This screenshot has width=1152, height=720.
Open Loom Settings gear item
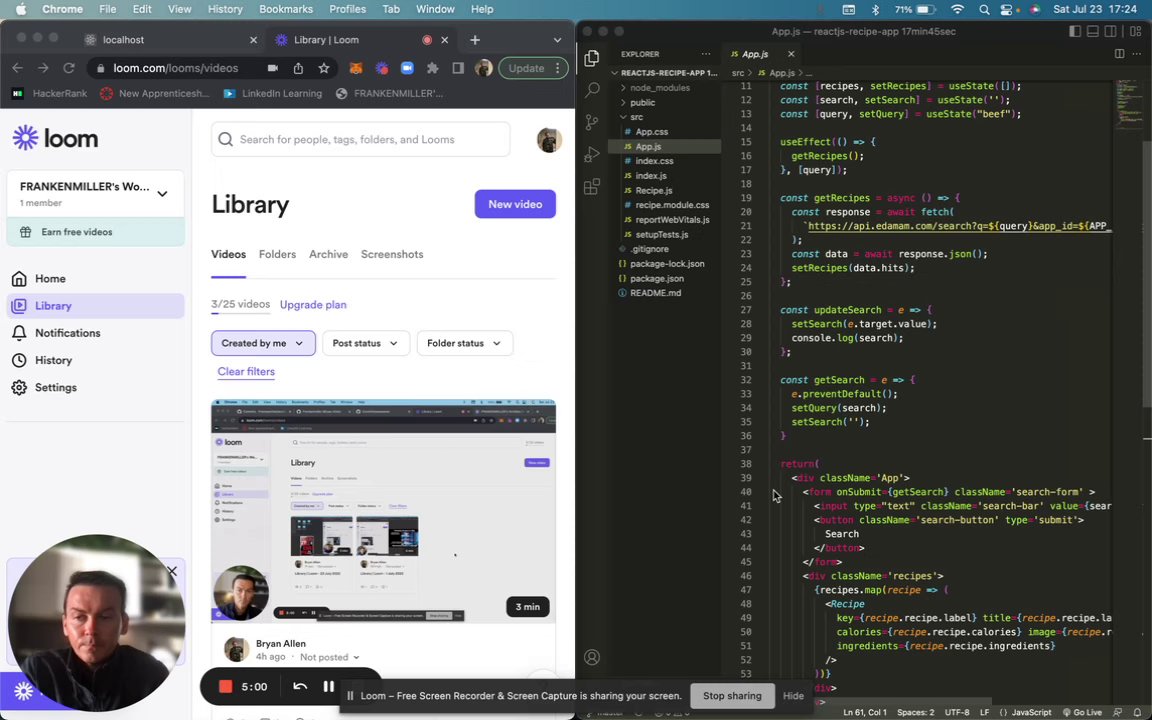(x=96, y=387)
